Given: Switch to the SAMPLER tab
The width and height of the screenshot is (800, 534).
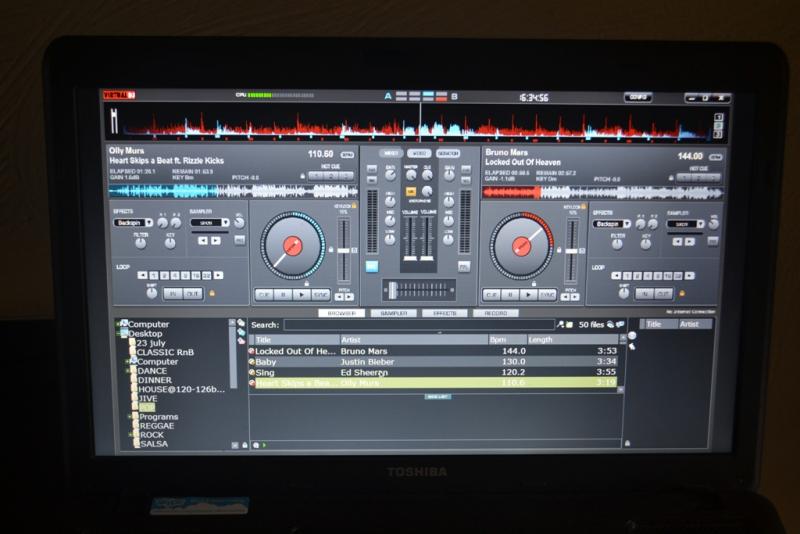Looking at the screenshot, I should click(393, 313).
